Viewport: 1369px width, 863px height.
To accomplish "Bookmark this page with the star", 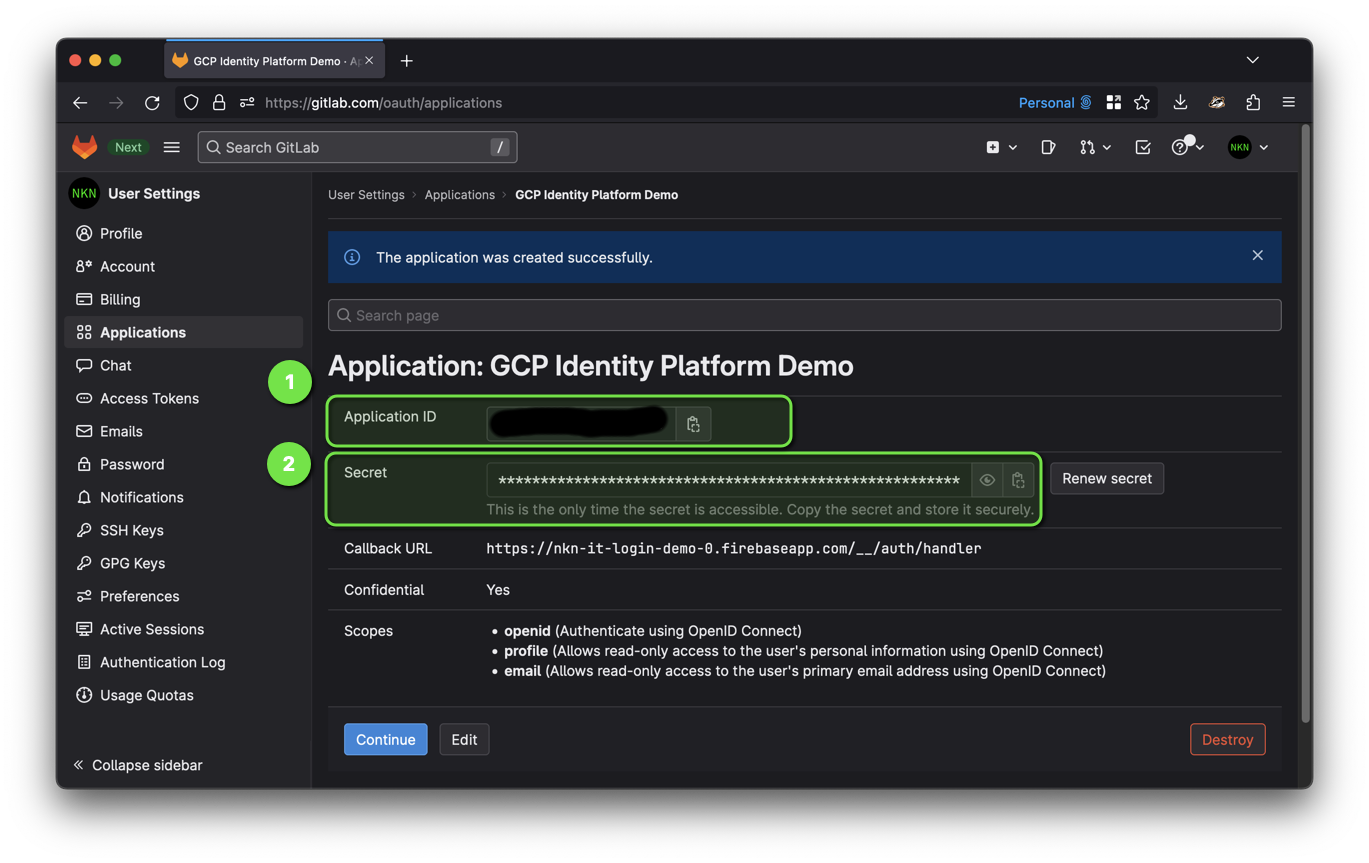I will 1142,102.
